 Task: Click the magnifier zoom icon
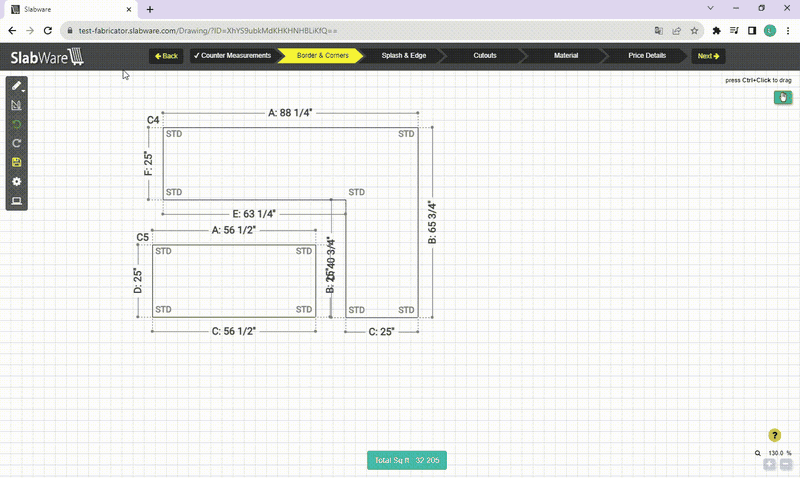[758, 453]
